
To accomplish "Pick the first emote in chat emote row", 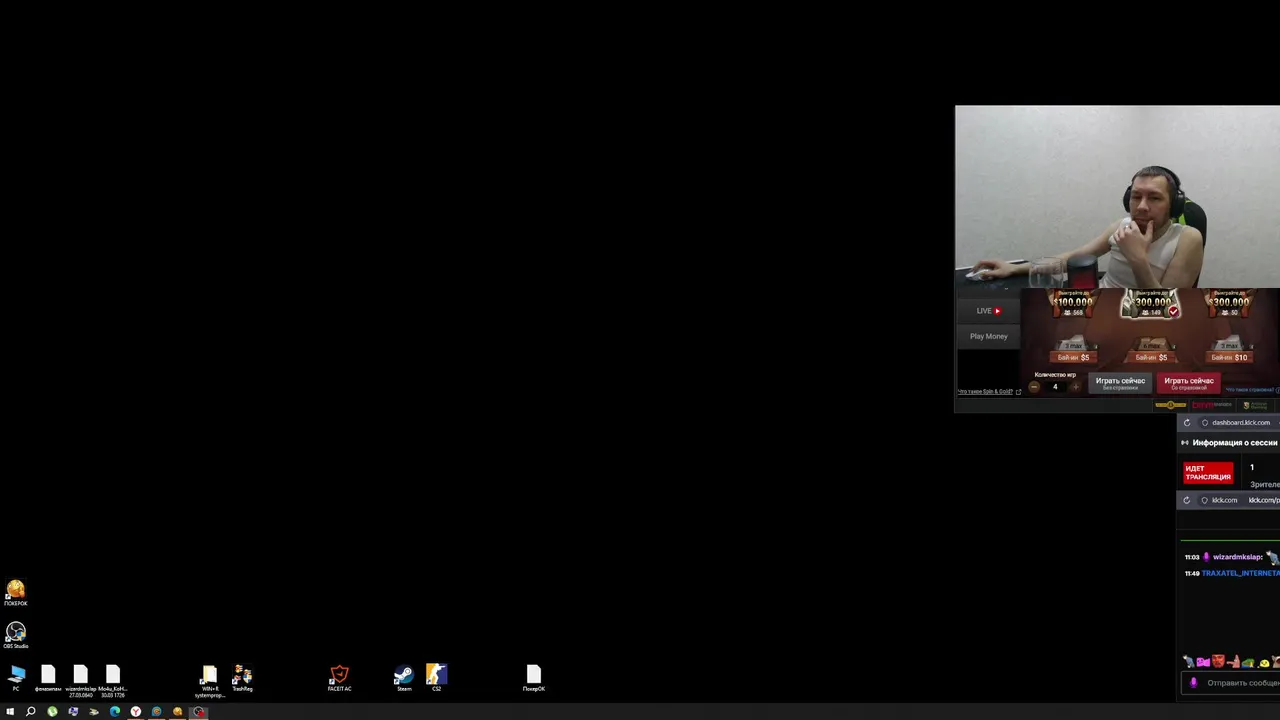I will pos(1188,661).
